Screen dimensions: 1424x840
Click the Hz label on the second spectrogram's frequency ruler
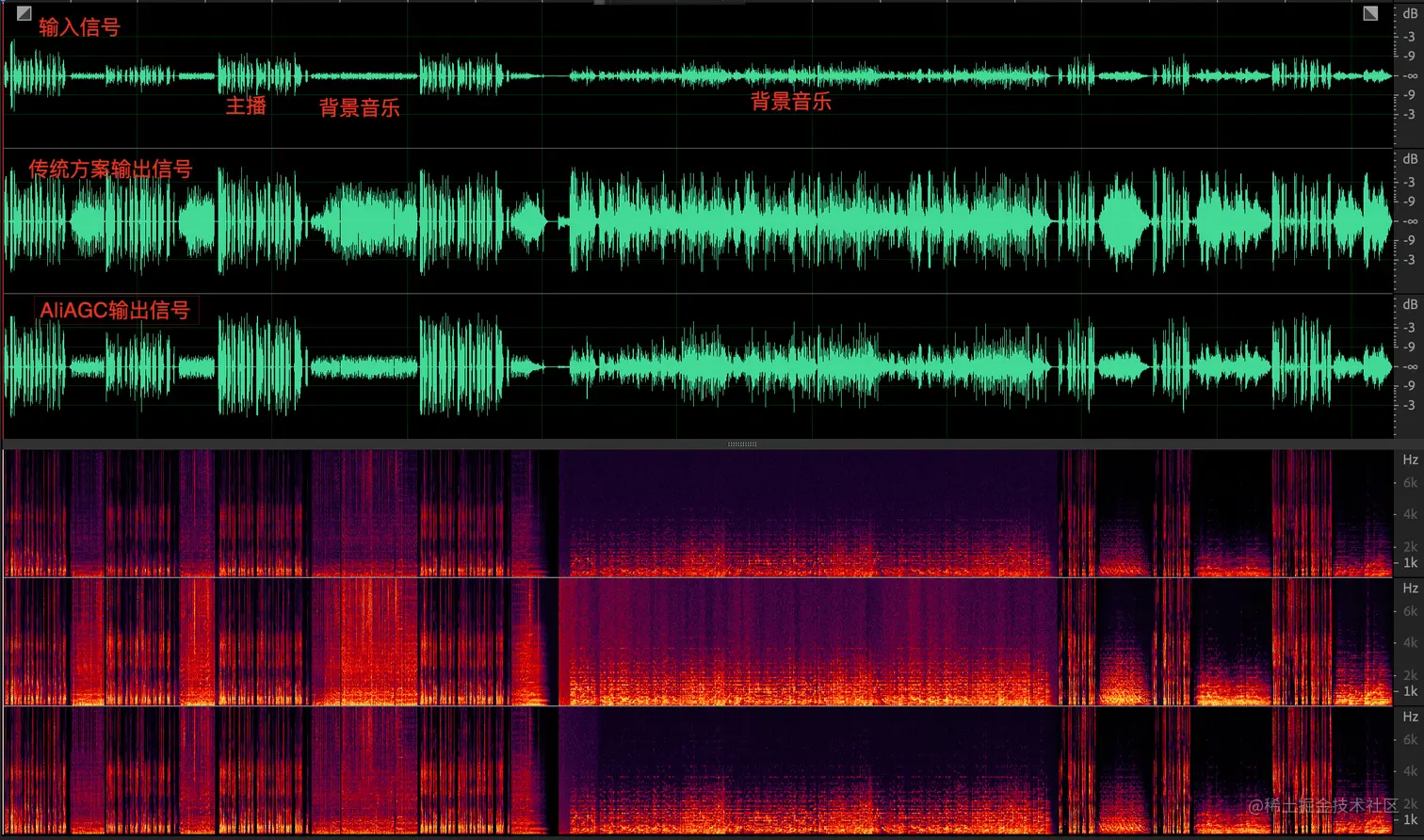1410,588
